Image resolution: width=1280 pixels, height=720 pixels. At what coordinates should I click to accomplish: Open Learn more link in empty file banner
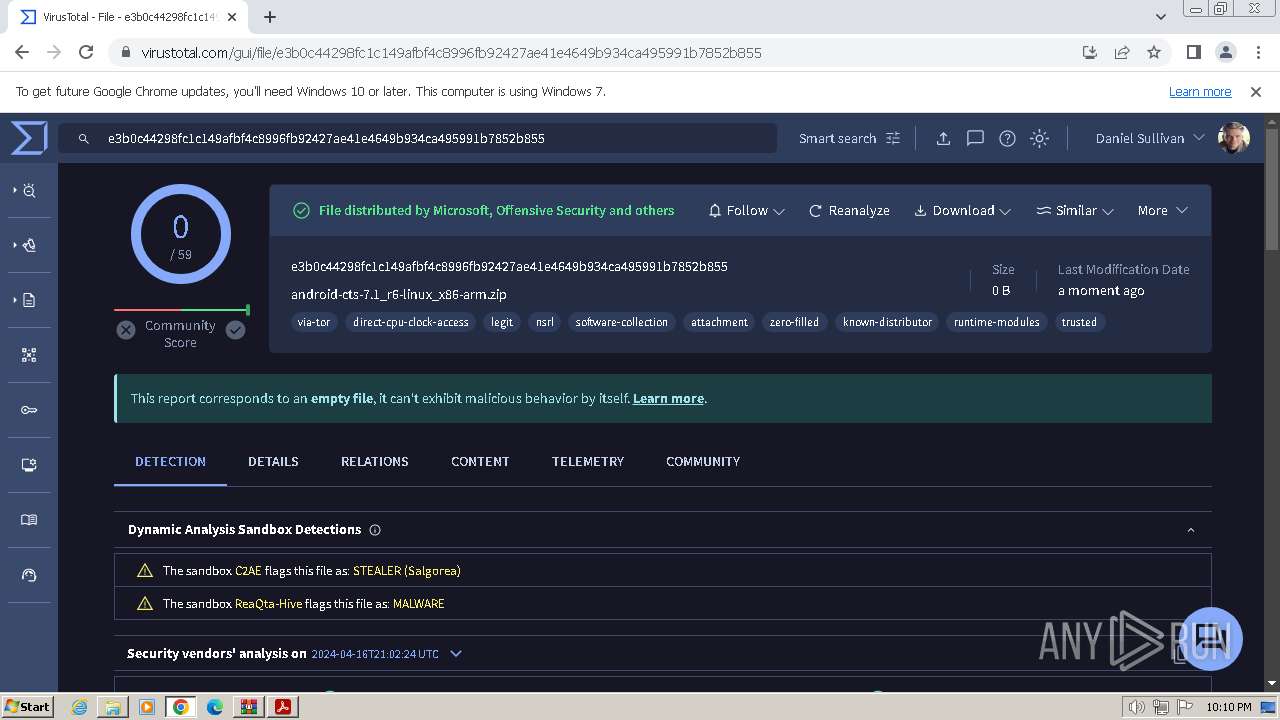coord(668,398)
